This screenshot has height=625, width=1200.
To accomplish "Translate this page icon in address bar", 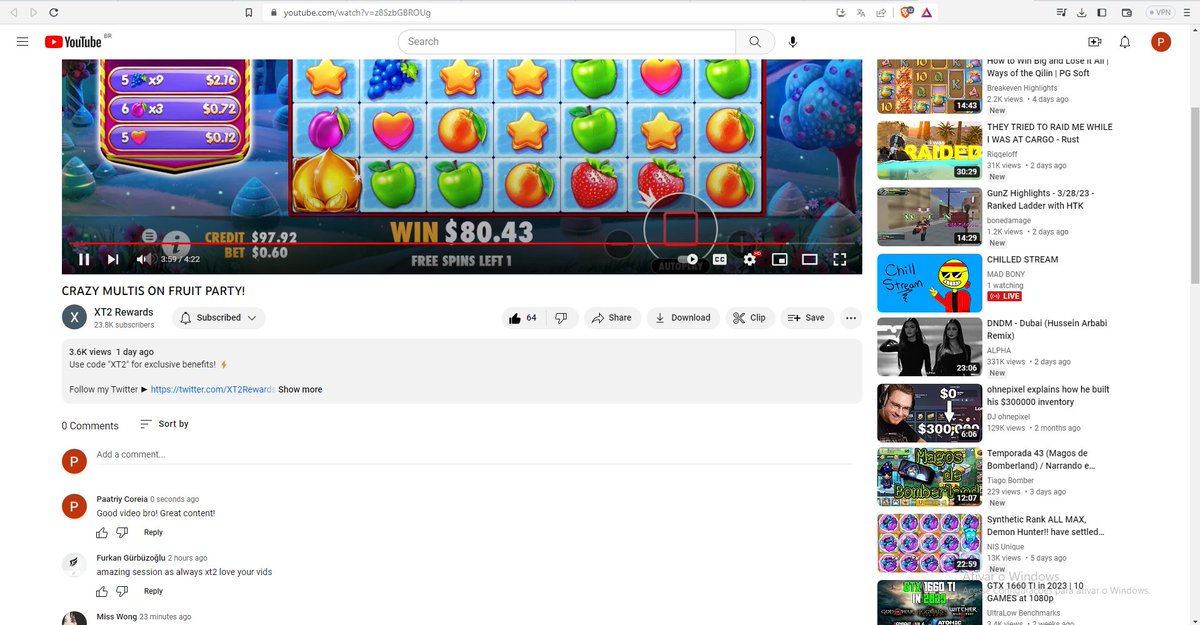I will (860, 12).
